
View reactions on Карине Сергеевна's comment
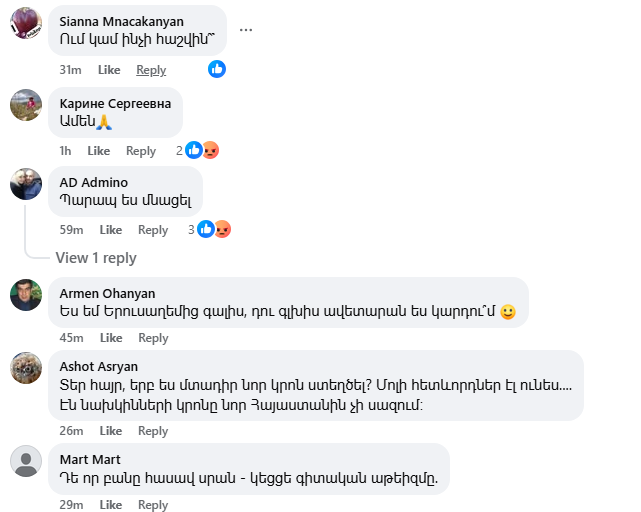(x=202, y=151)
